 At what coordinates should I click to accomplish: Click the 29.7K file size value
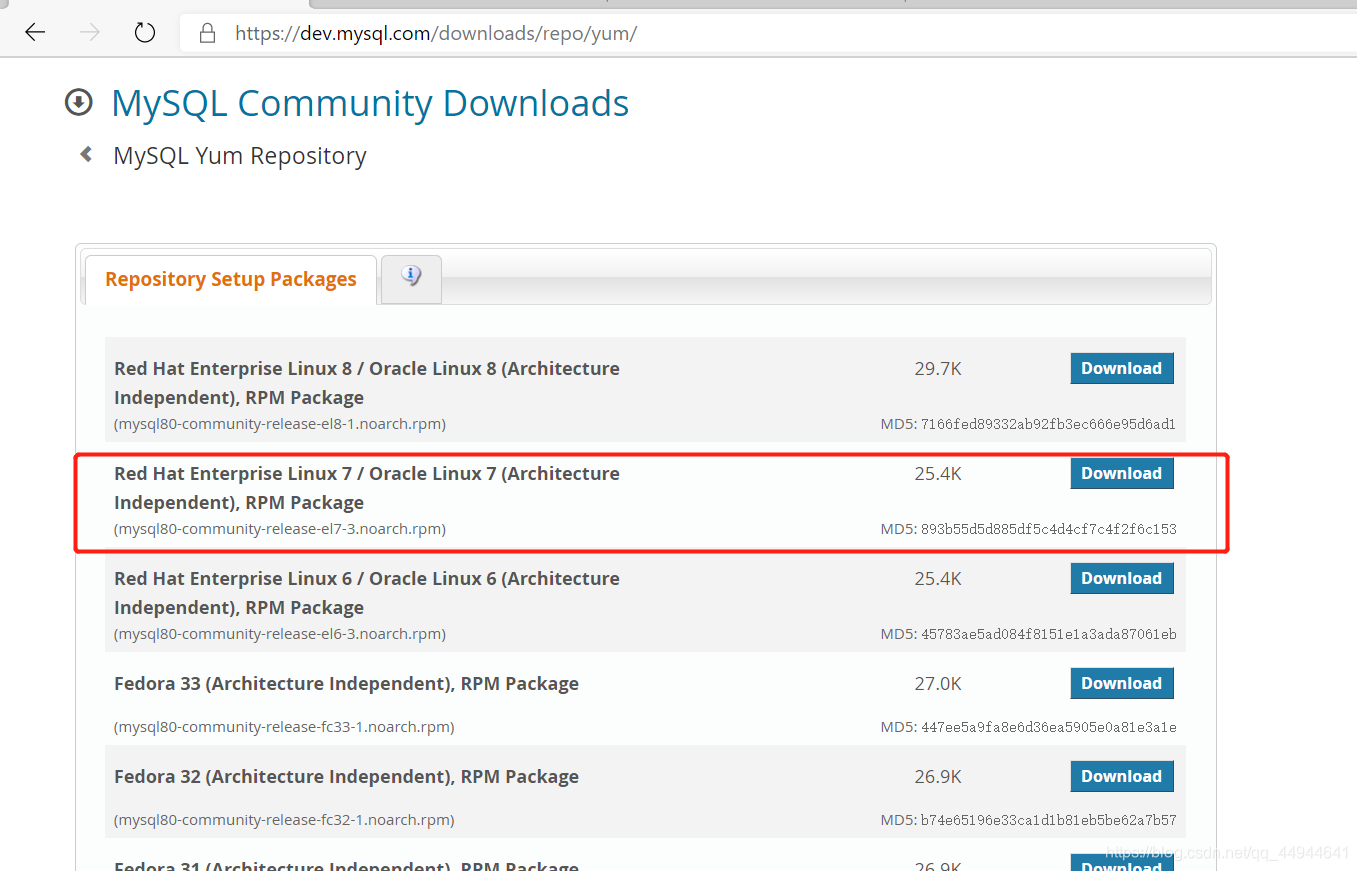coord(938,369)
